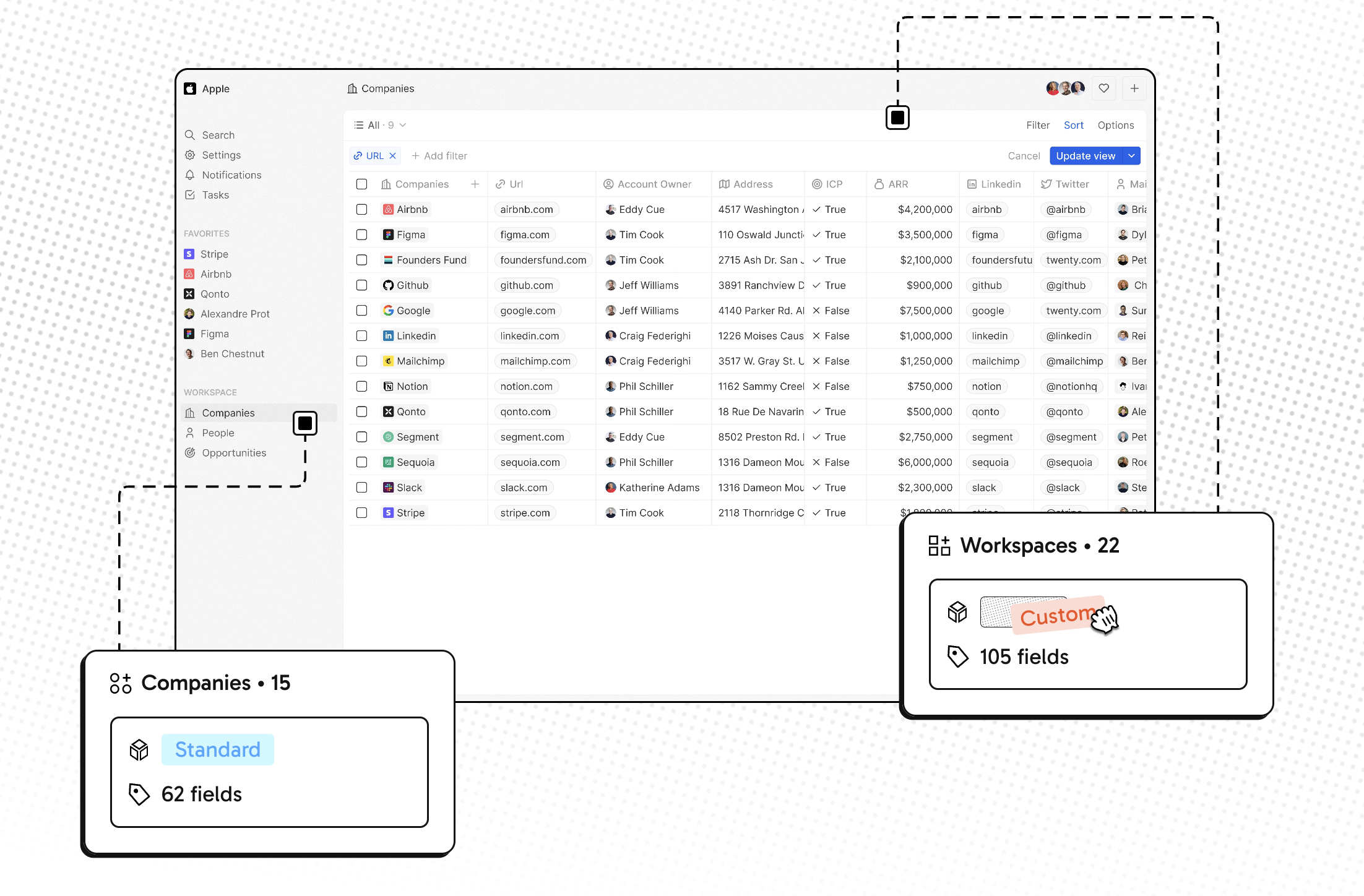Open Opportunities in workspace sidebar
Screen dimensions: 1364x896
(233, 453)
